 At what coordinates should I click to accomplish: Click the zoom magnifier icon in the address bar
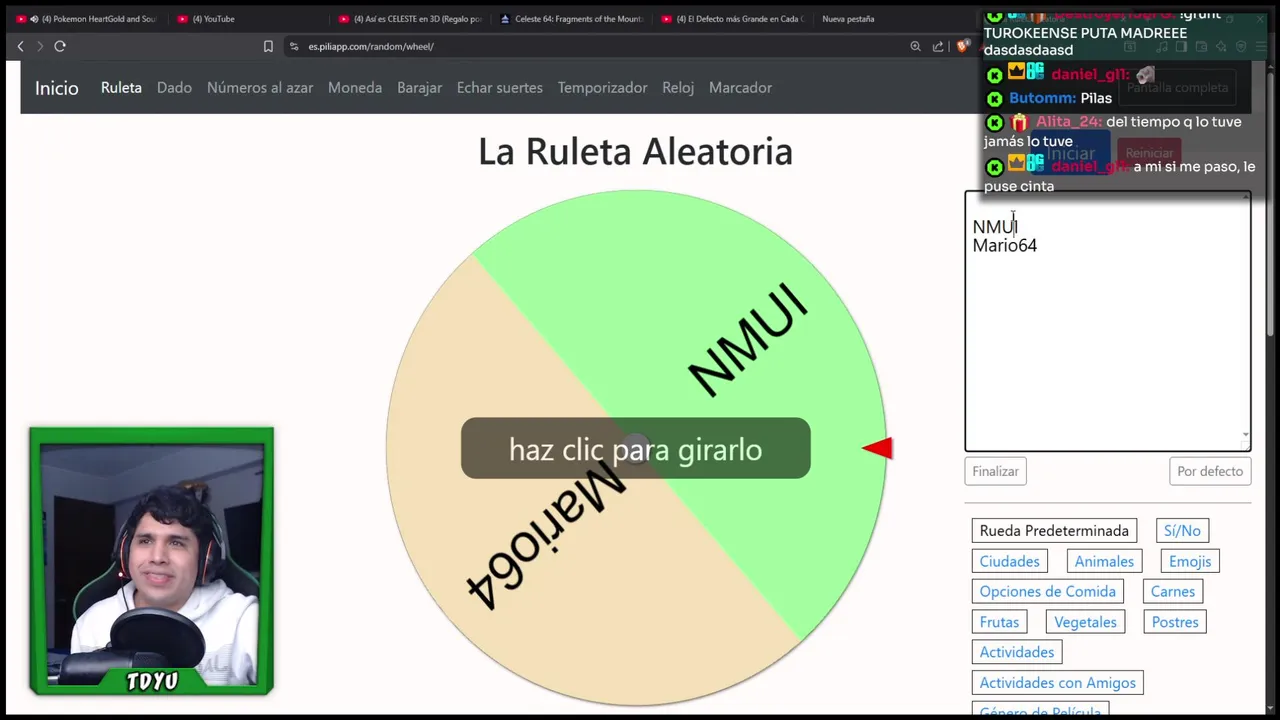pos(915,46)
